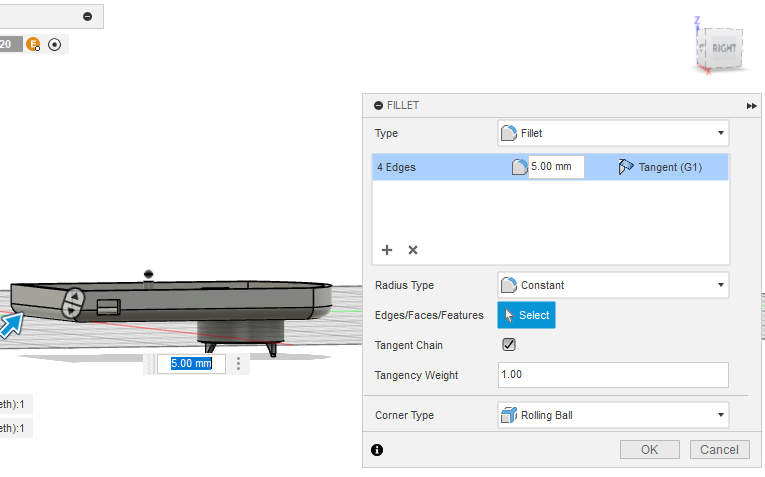Click the tangent icon beside Tangent (G1)

625,167
